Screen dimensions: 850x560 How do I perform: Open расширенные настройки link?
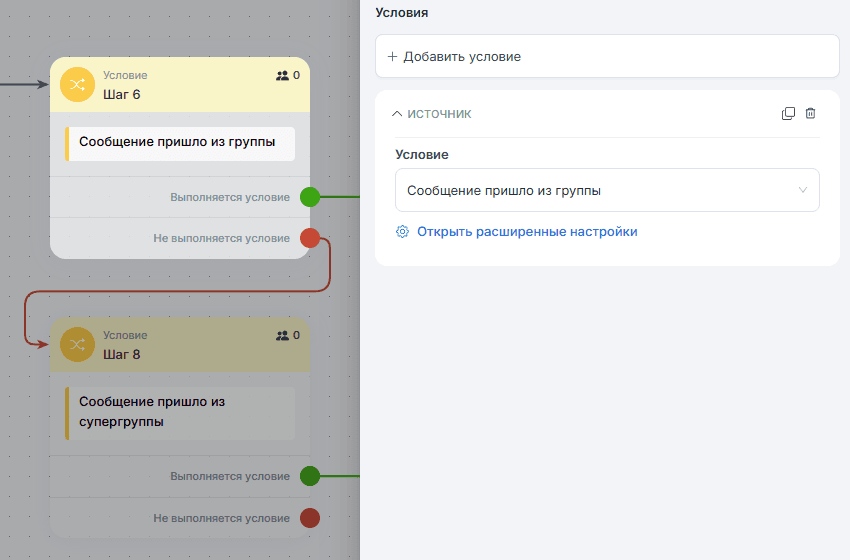tap(527, 231)
